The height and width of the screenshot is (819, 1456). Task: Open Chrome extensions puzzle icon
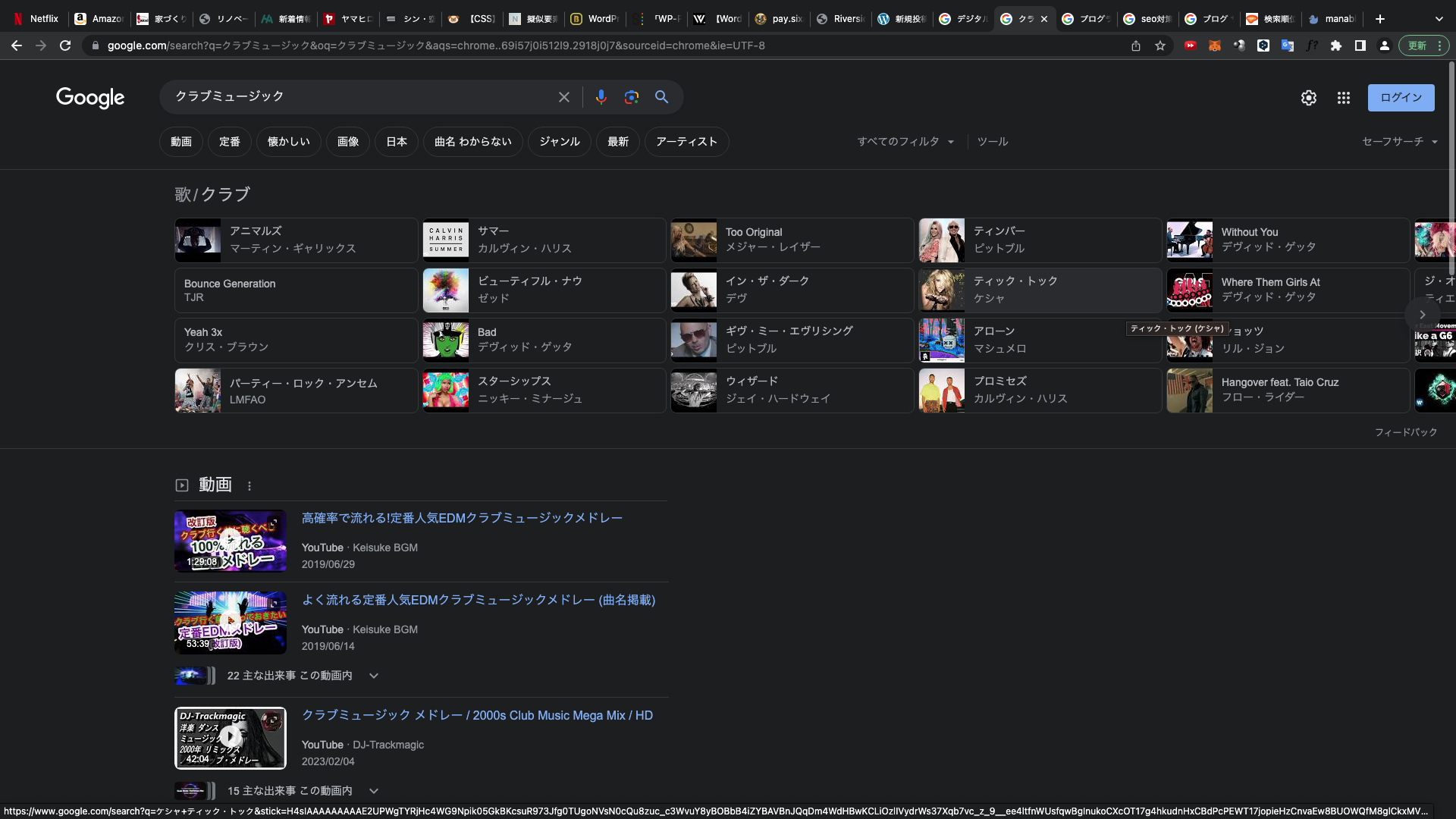click(x=1336, y=45)
